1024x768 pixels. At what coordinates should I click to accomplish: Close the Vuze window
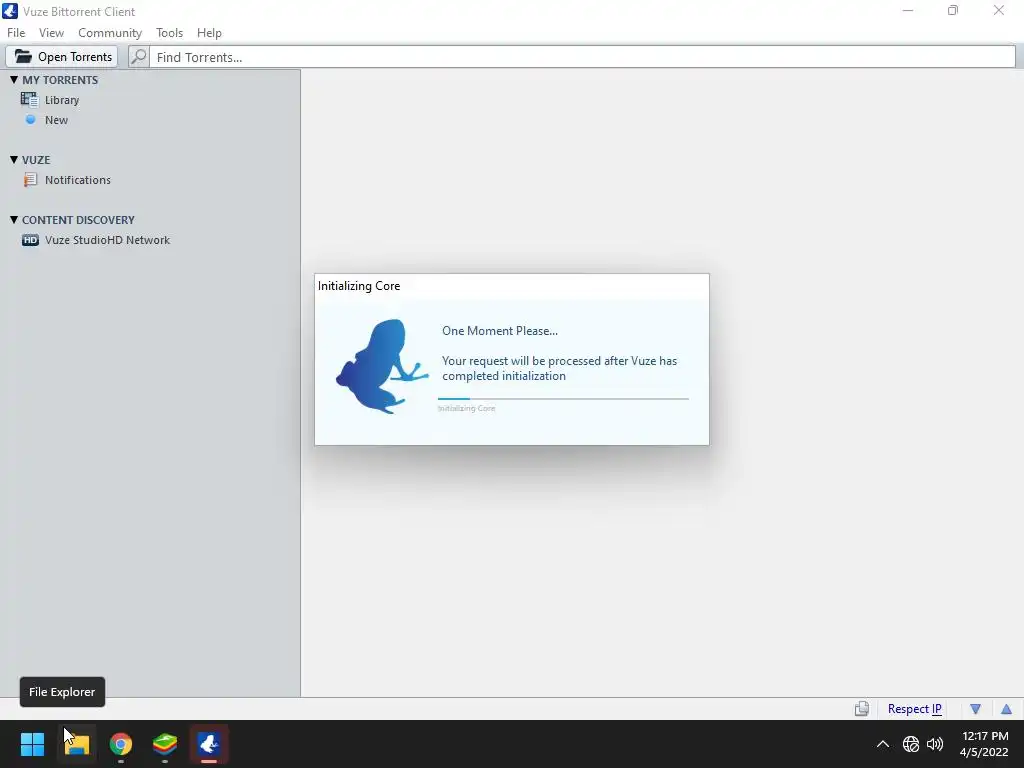click(999, 10)
